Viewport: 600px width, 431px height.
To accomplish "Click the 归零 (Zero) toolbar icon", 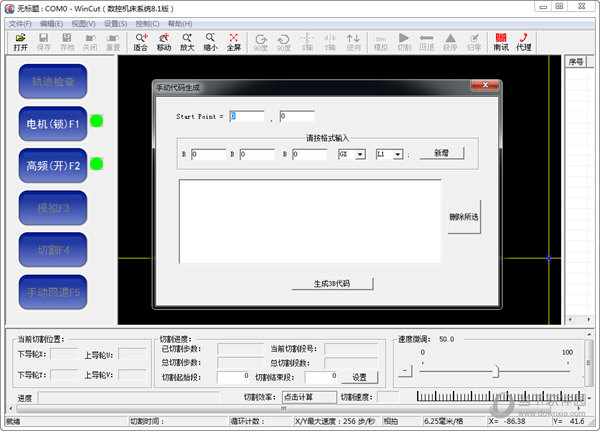I will click(474, 42).
